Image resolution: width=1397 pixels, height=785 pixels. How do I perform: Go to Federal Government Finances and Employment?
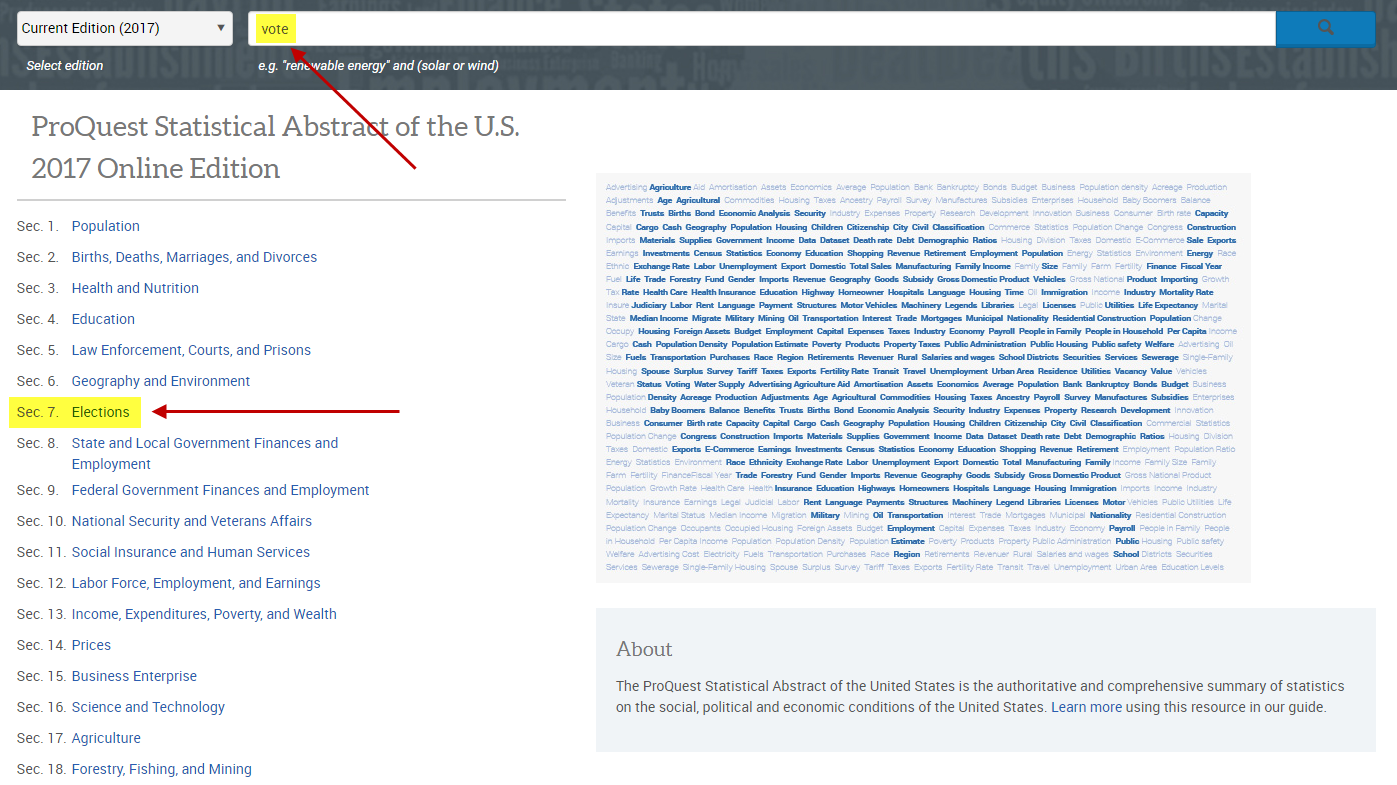click(220, 490)
